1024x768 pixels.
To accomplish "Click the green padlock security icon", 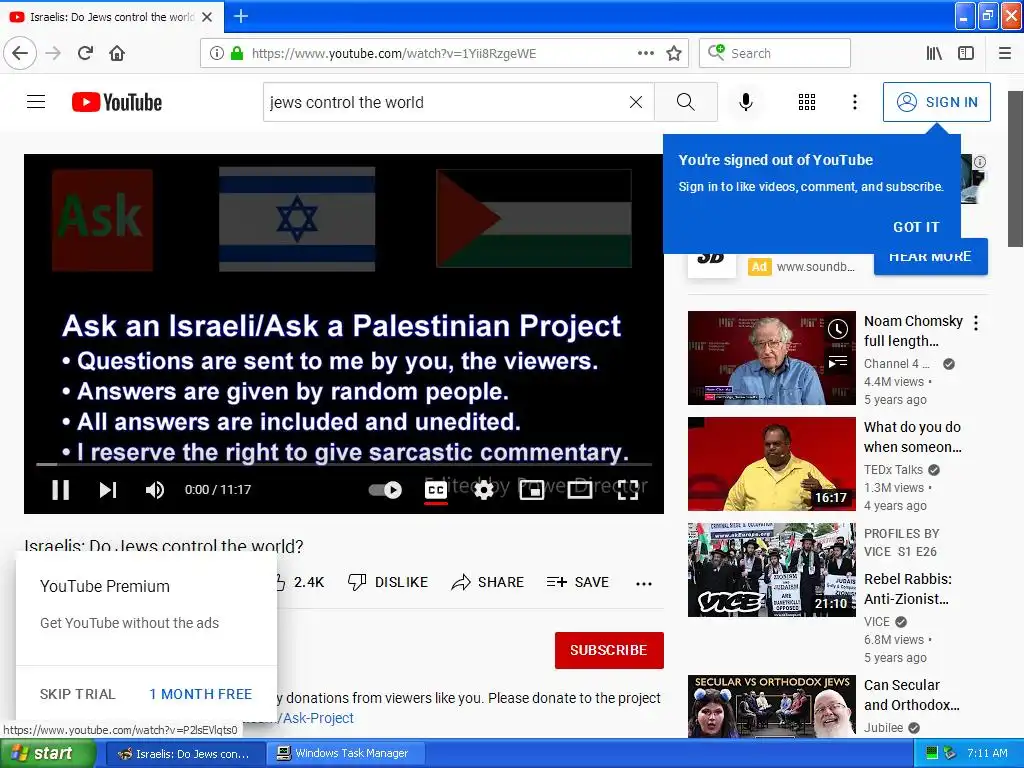I will tap(237, 54).
